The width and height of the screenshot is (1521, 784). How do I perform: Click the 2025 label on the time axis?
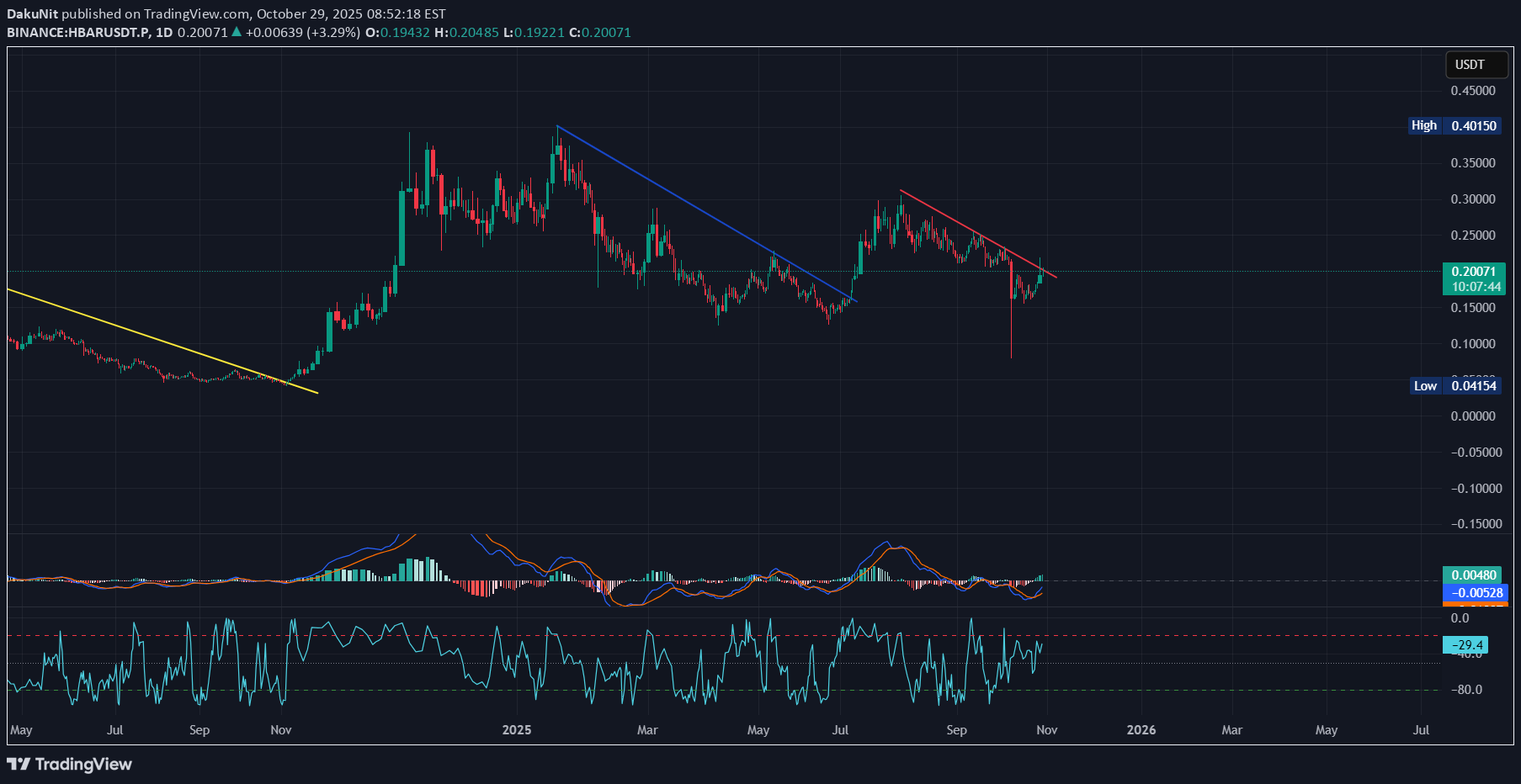(x=516, y=729)
